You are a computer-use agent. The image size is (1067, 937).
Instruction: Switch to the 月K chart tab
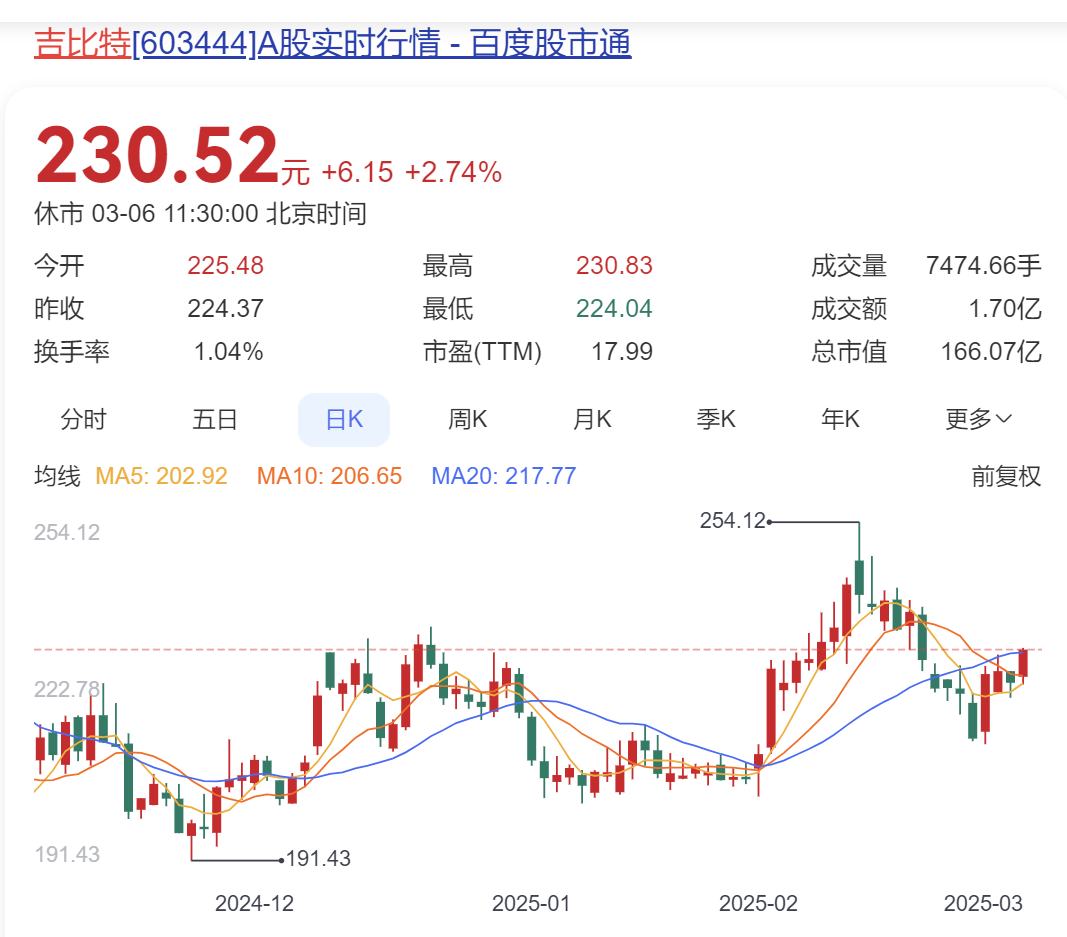592,419
